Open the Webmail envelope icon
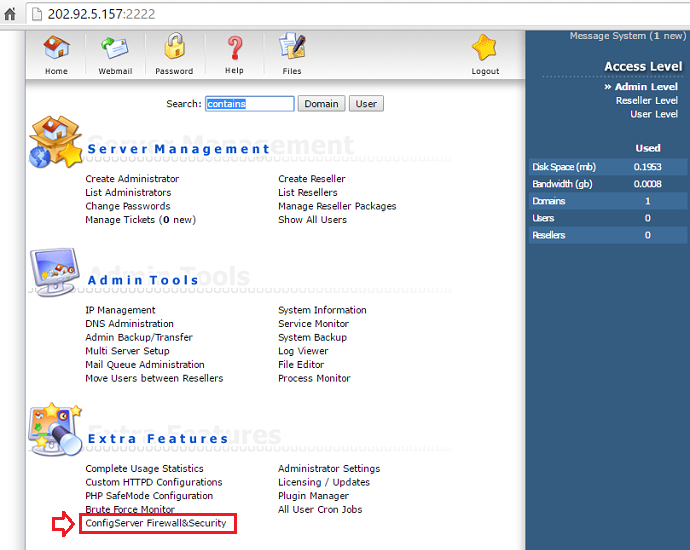 [115, 48]
